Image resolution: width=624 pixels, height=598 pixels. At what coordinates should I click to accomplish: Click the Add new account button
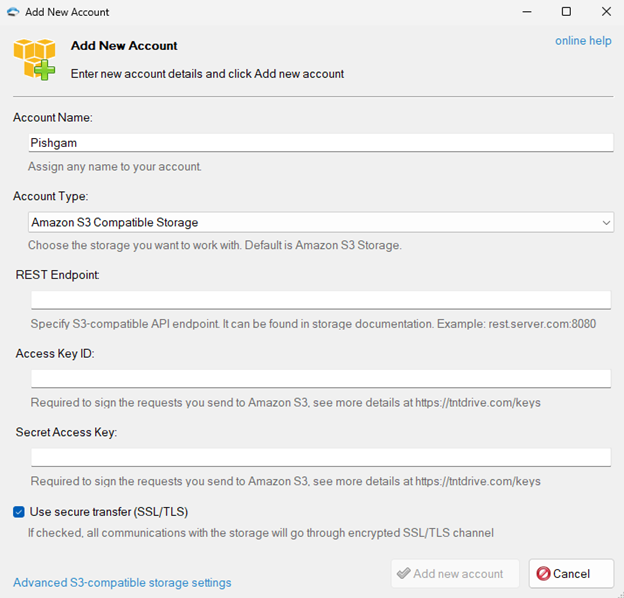point(455,573)
